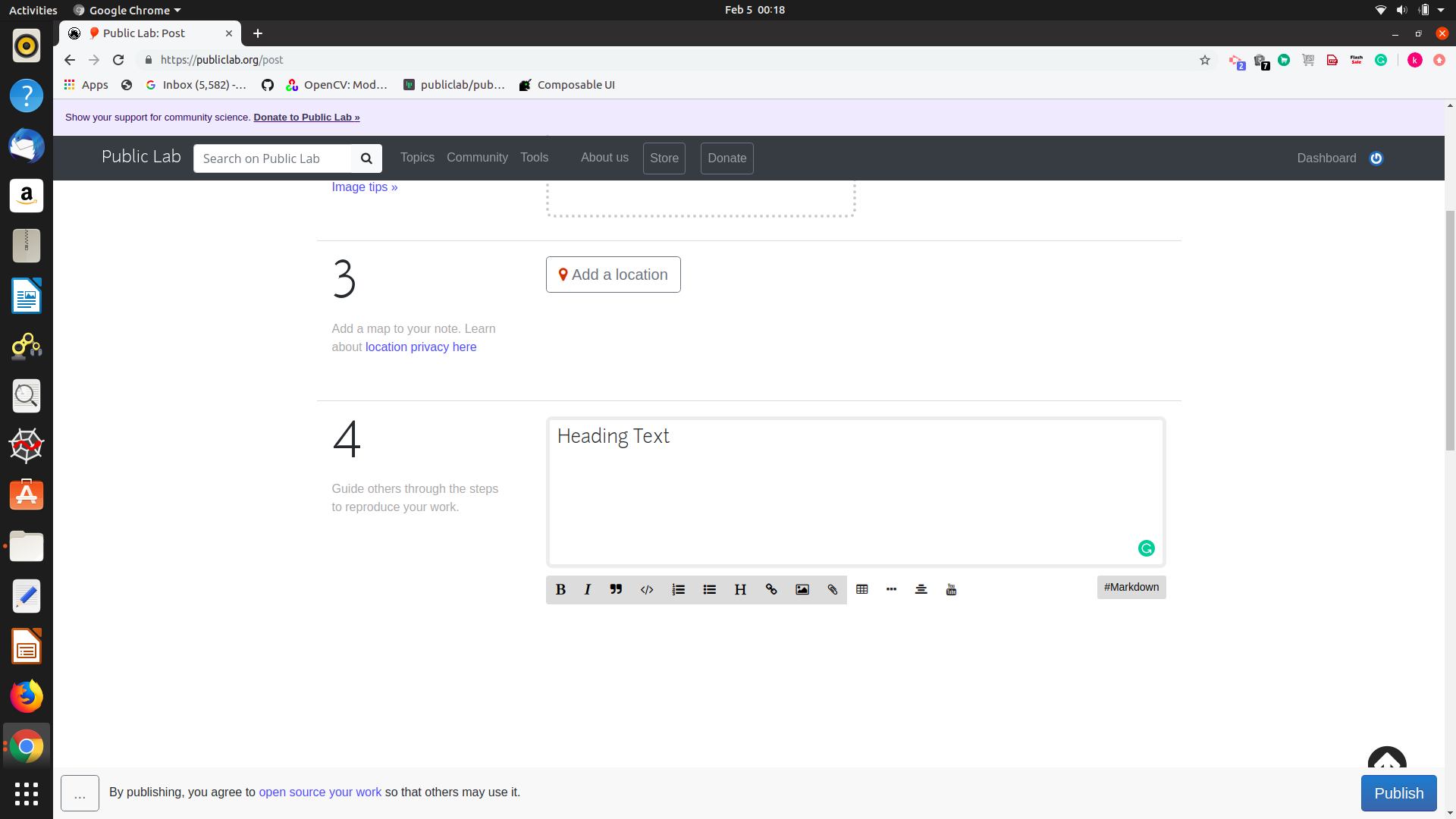Insert a link using the chain icon
Screen dimensions: 1456x819
tap(771, 589)
